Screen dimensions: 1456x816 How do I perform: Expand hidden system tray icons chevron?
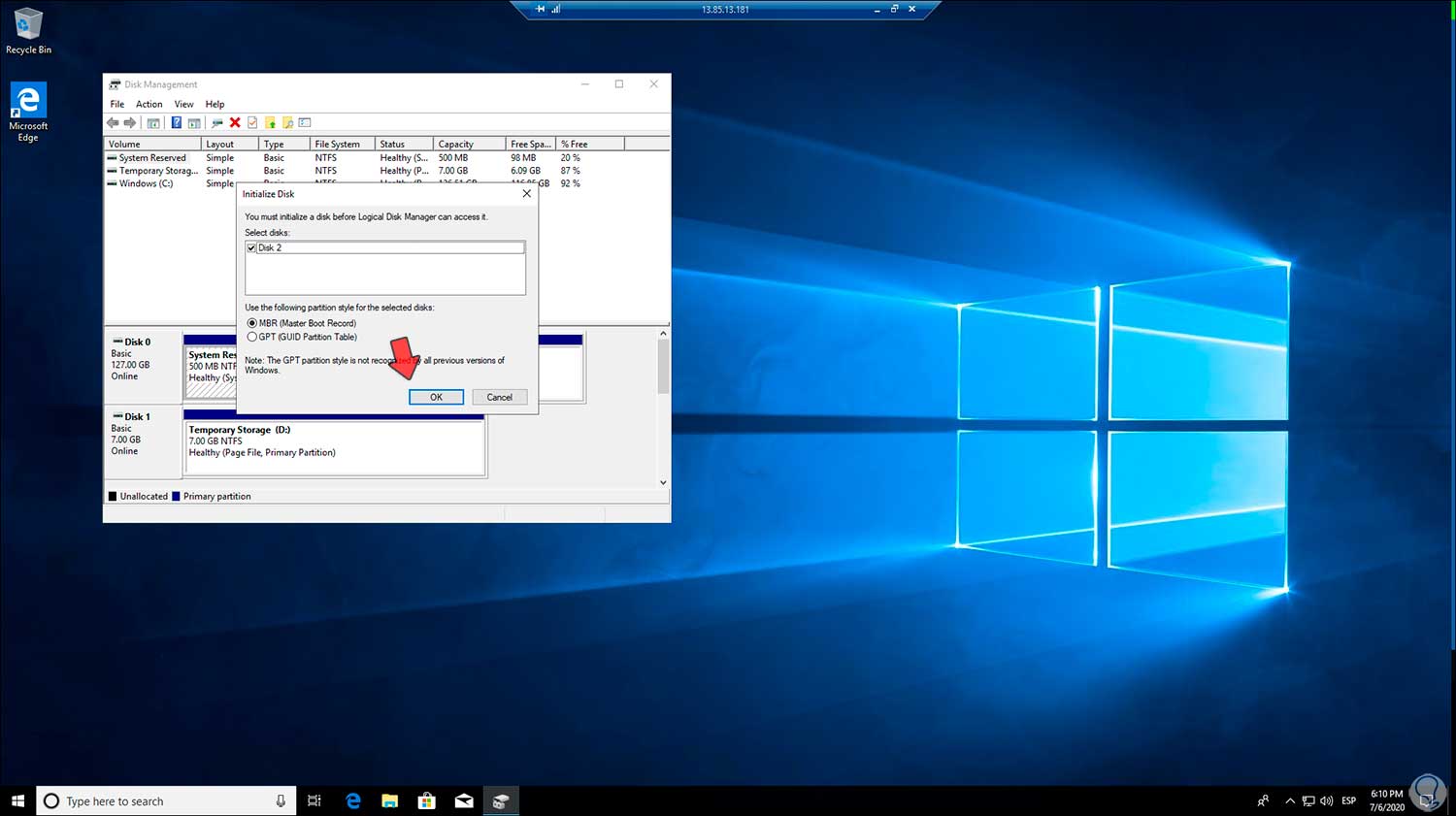(x=1289, y=801)
